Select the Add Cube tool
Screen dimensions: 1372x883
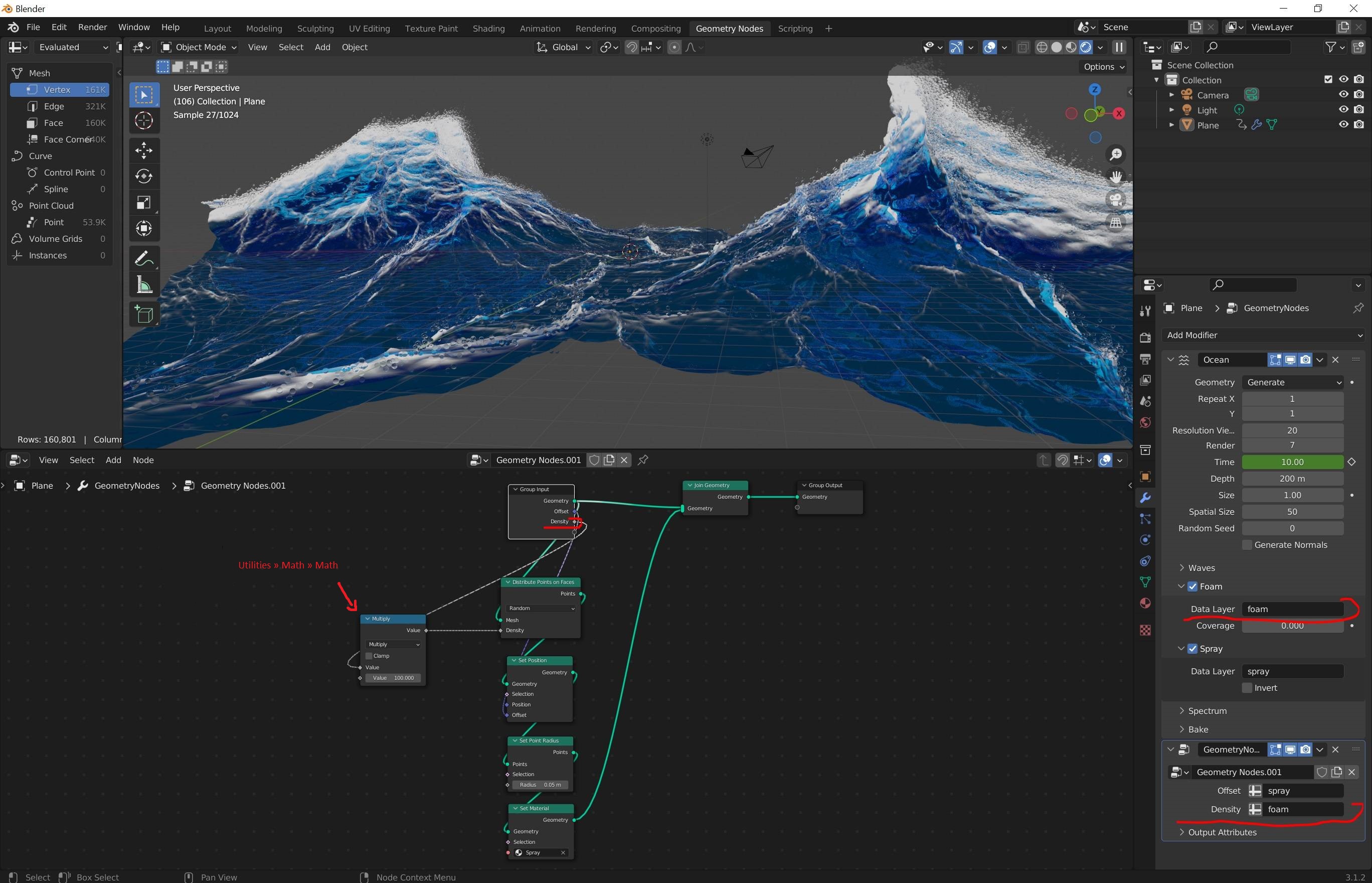[144, 314]
